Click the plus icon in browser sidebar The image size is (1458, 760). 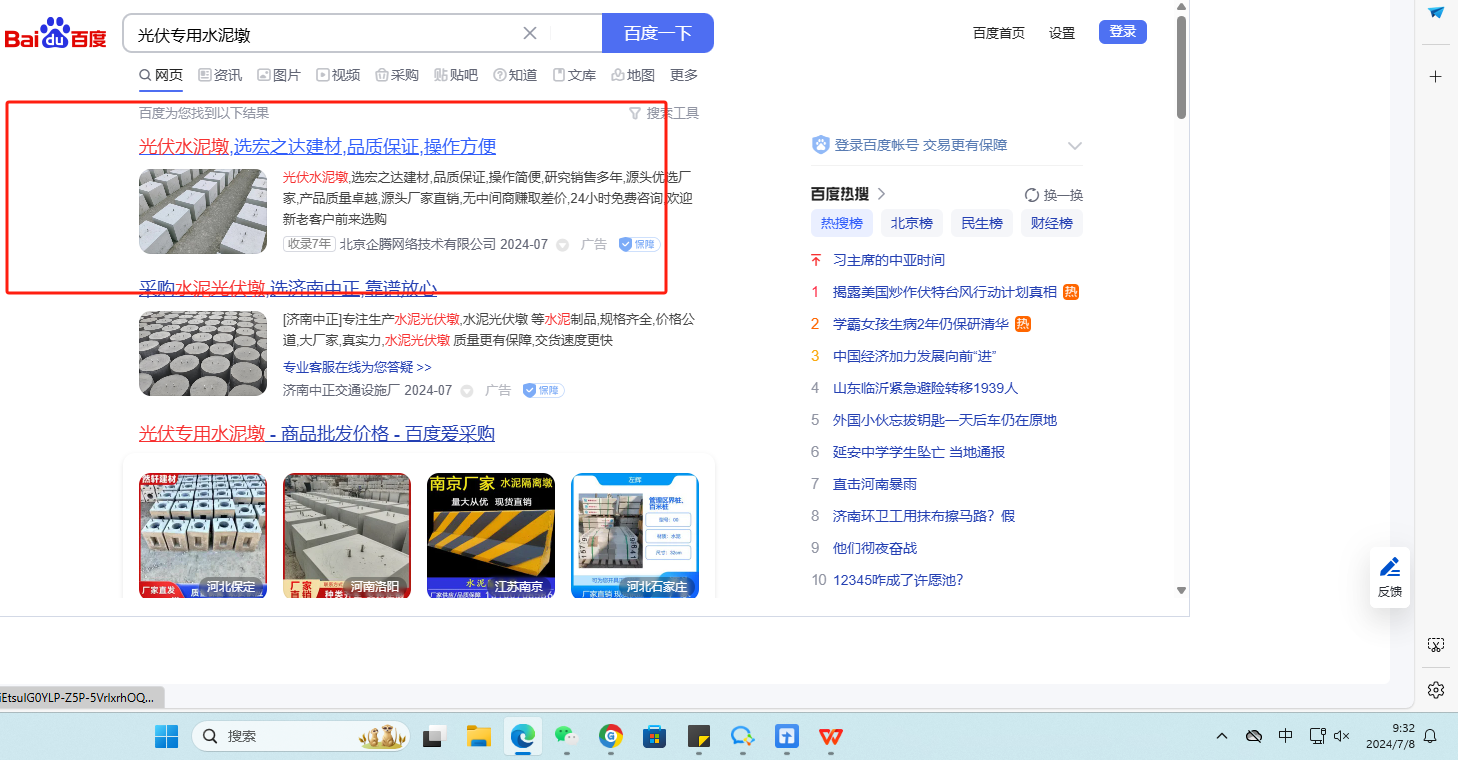click(1436, 77)
